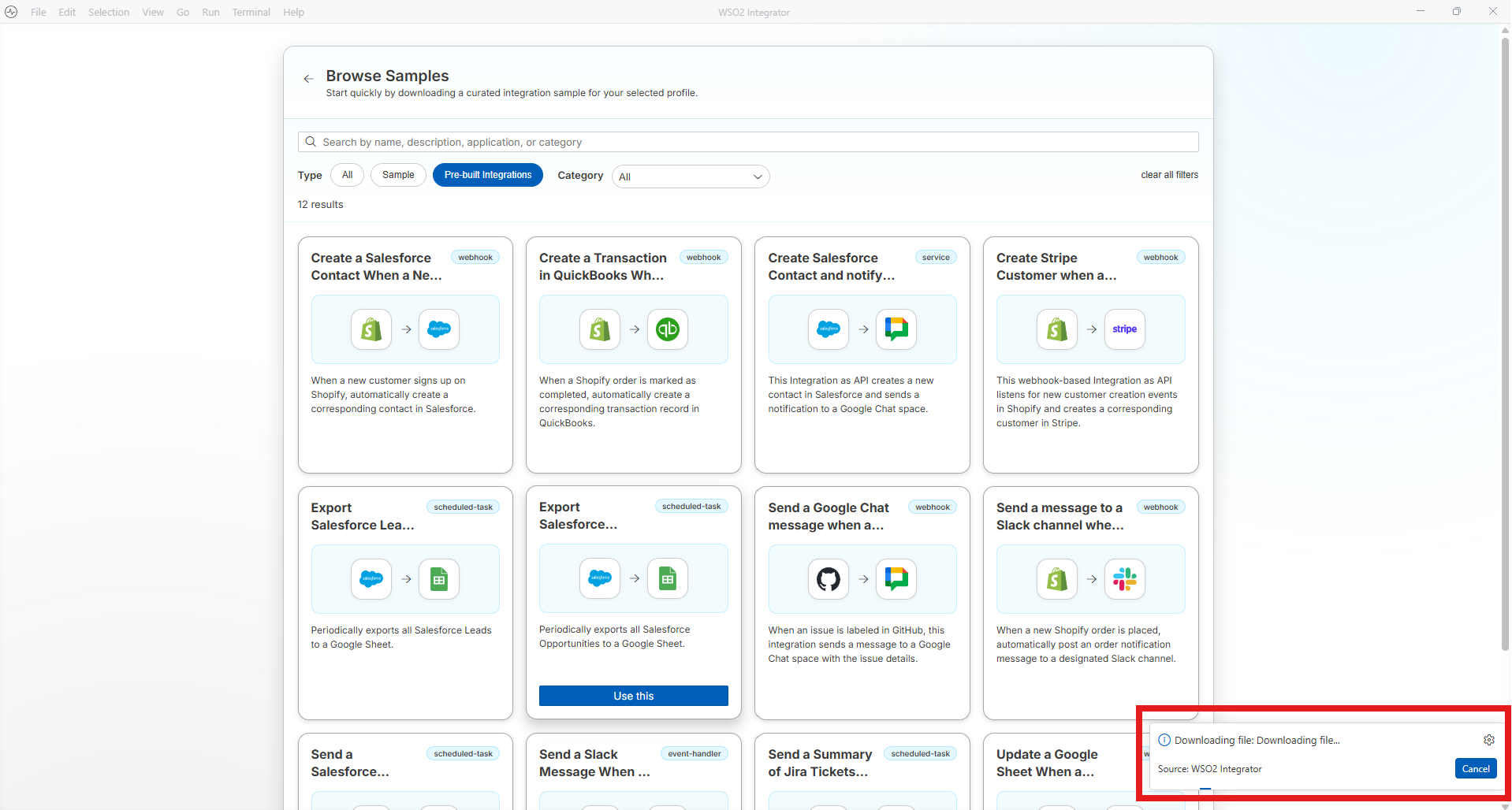Click the vertical scrollbar on the right

[x=1505, y=343]
